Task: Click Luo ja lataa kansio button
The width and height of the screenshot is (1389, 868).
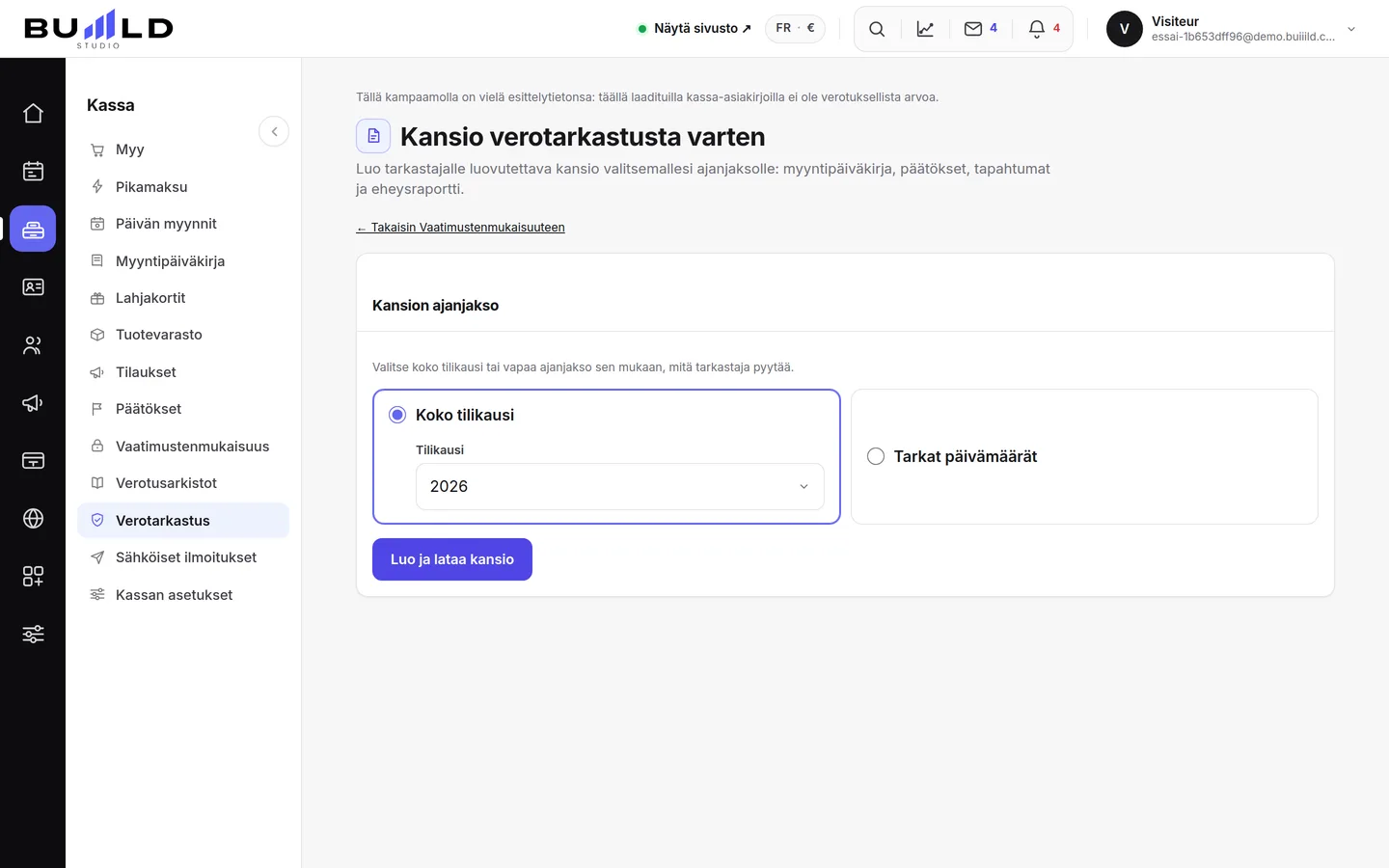Action: [x=452, y=559]
